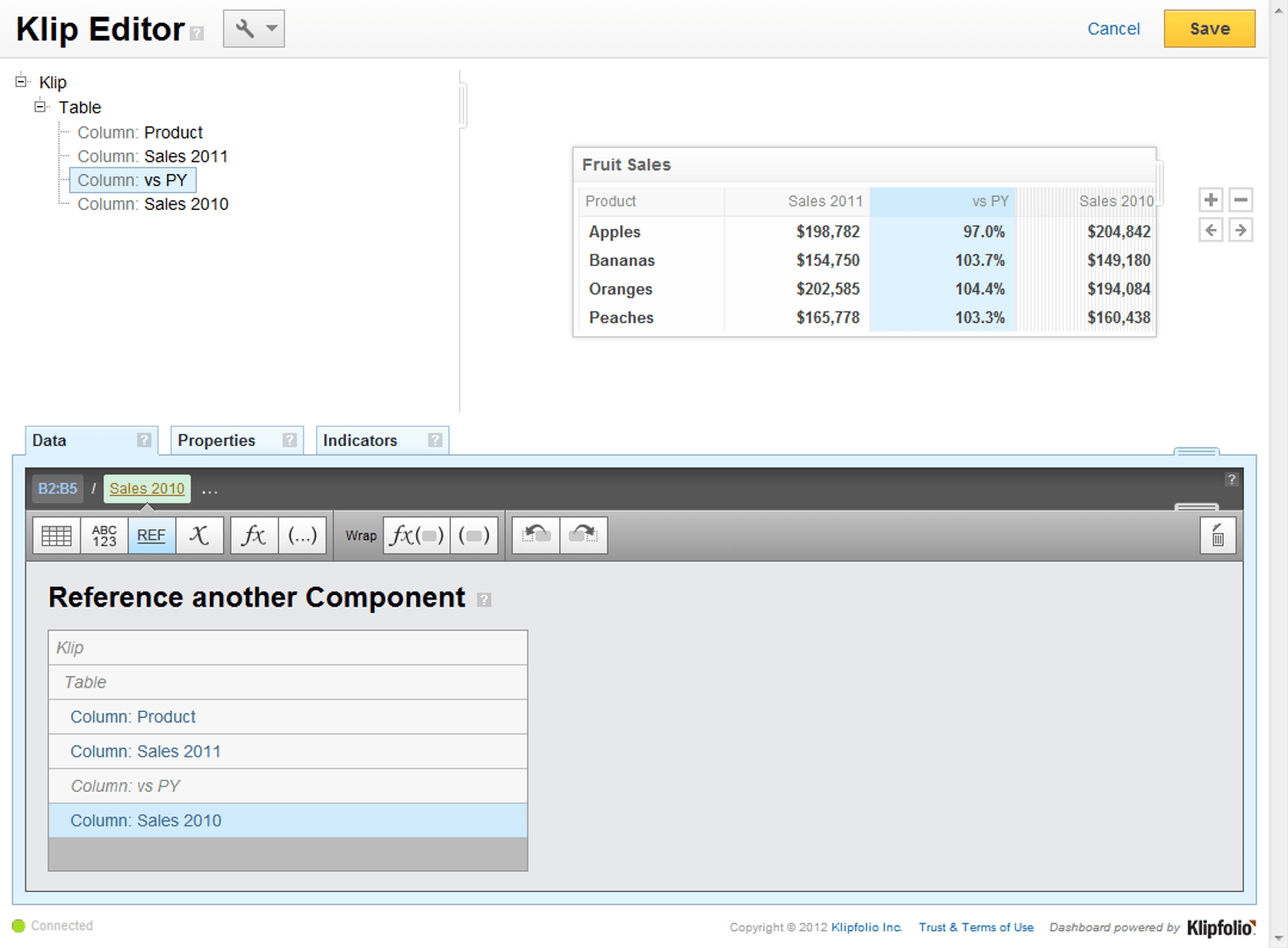Image resolution: width=1288 pixels, height=948 pixels.
Task: Click the ellipsis in the formula bar
Action: click(210, 490)
